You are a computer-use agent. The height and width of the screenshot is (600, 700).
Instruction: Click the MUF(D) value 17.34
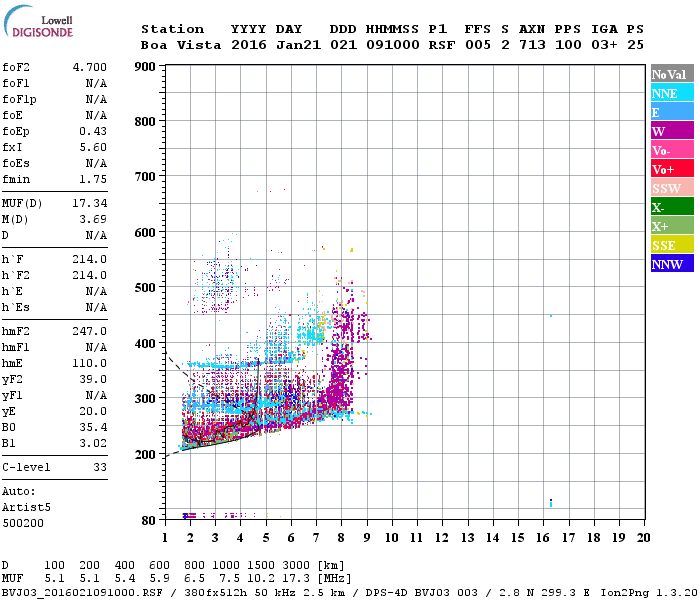click(90, 204)
